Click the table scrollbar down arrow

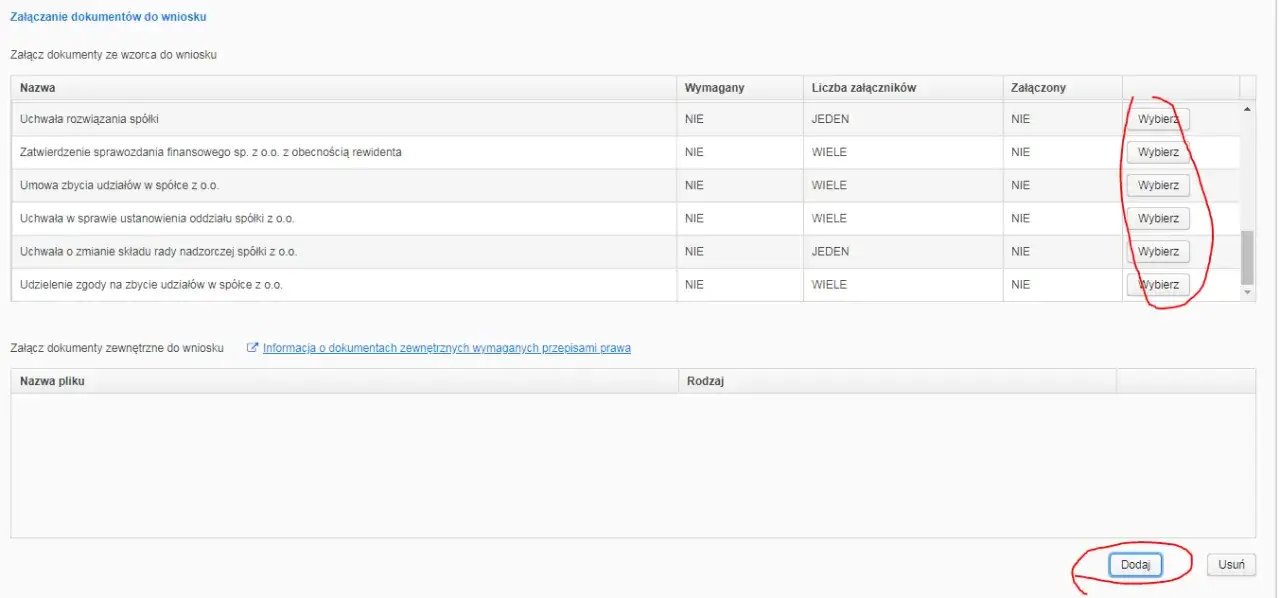pos(1247,292)
